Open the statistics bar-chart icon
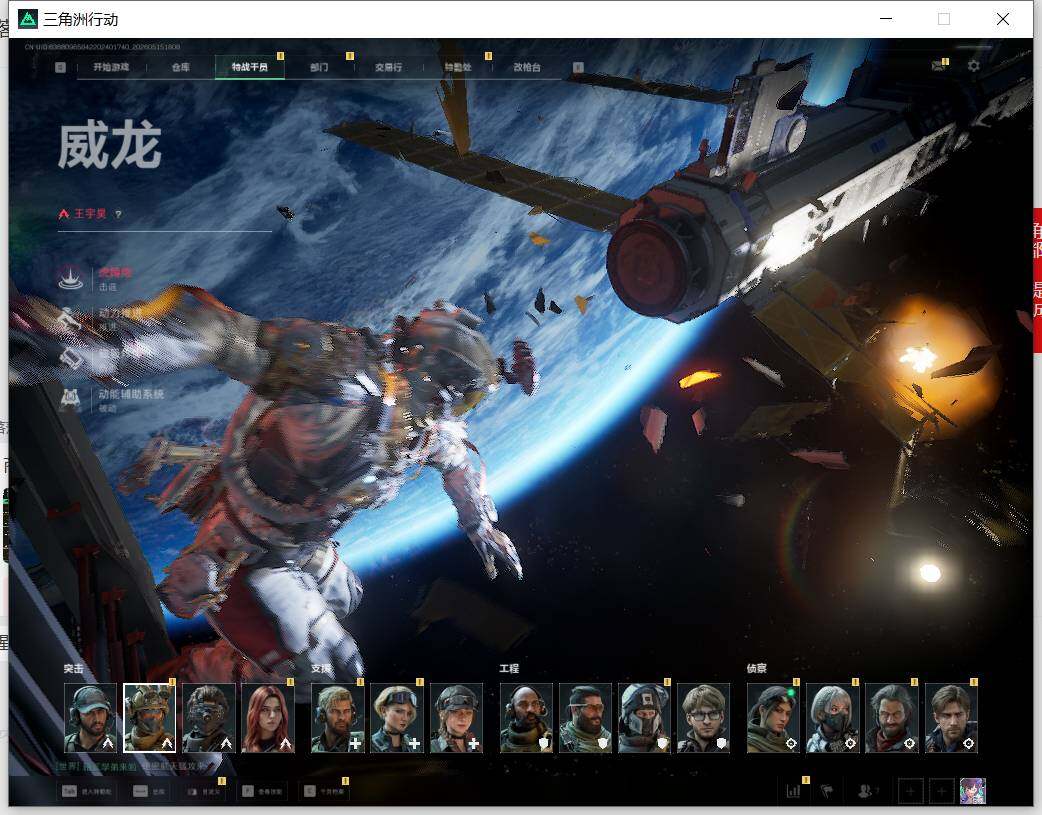Viewport: 1042px width, 815px height. click(793, 791)
